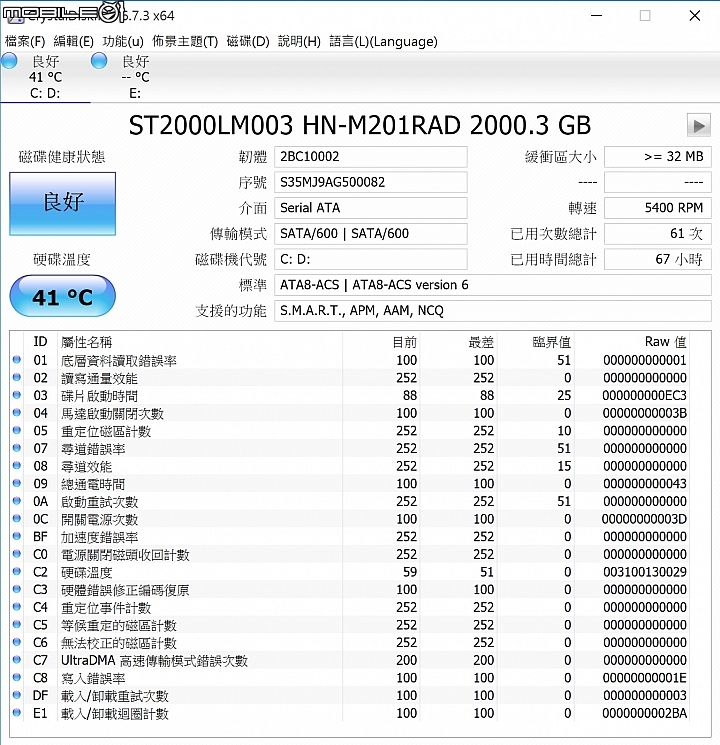The height and width of the screenshot is (745, 720).
Task: Open the 磁碟(D) menu
Action: 248,41
